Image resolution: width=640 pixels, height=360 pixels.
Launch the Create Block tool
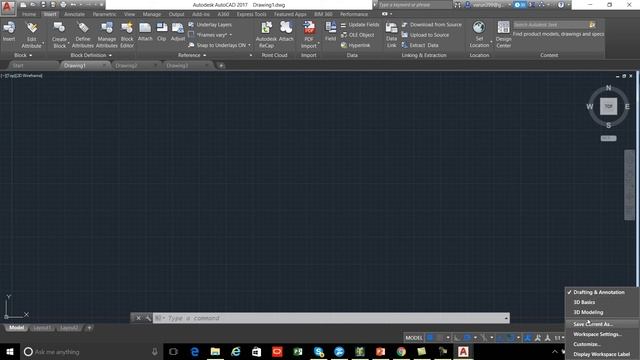[x=59, y=35]
